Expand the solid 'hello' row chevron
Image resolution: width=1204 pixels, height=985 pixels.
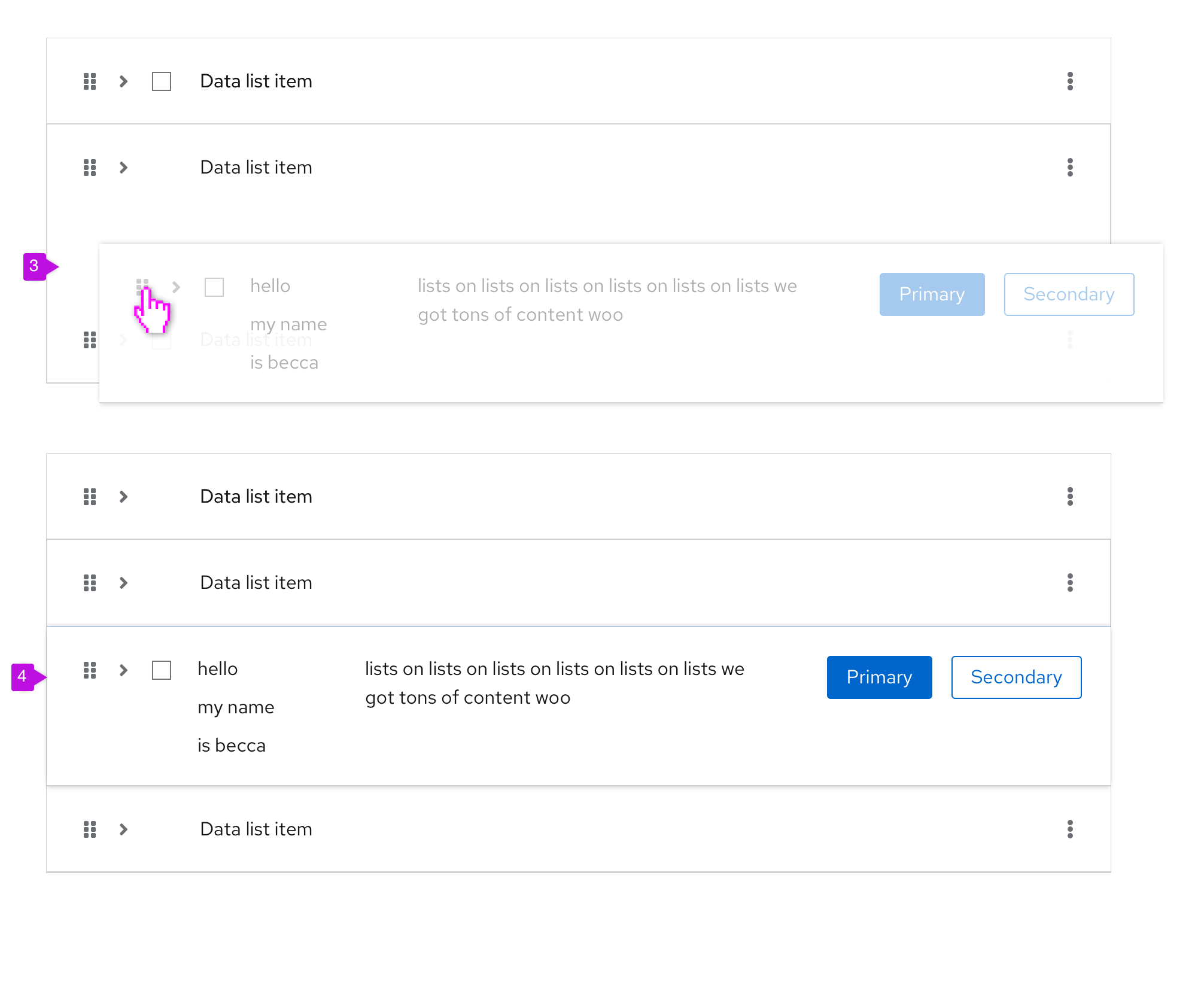tap(123, 670)
